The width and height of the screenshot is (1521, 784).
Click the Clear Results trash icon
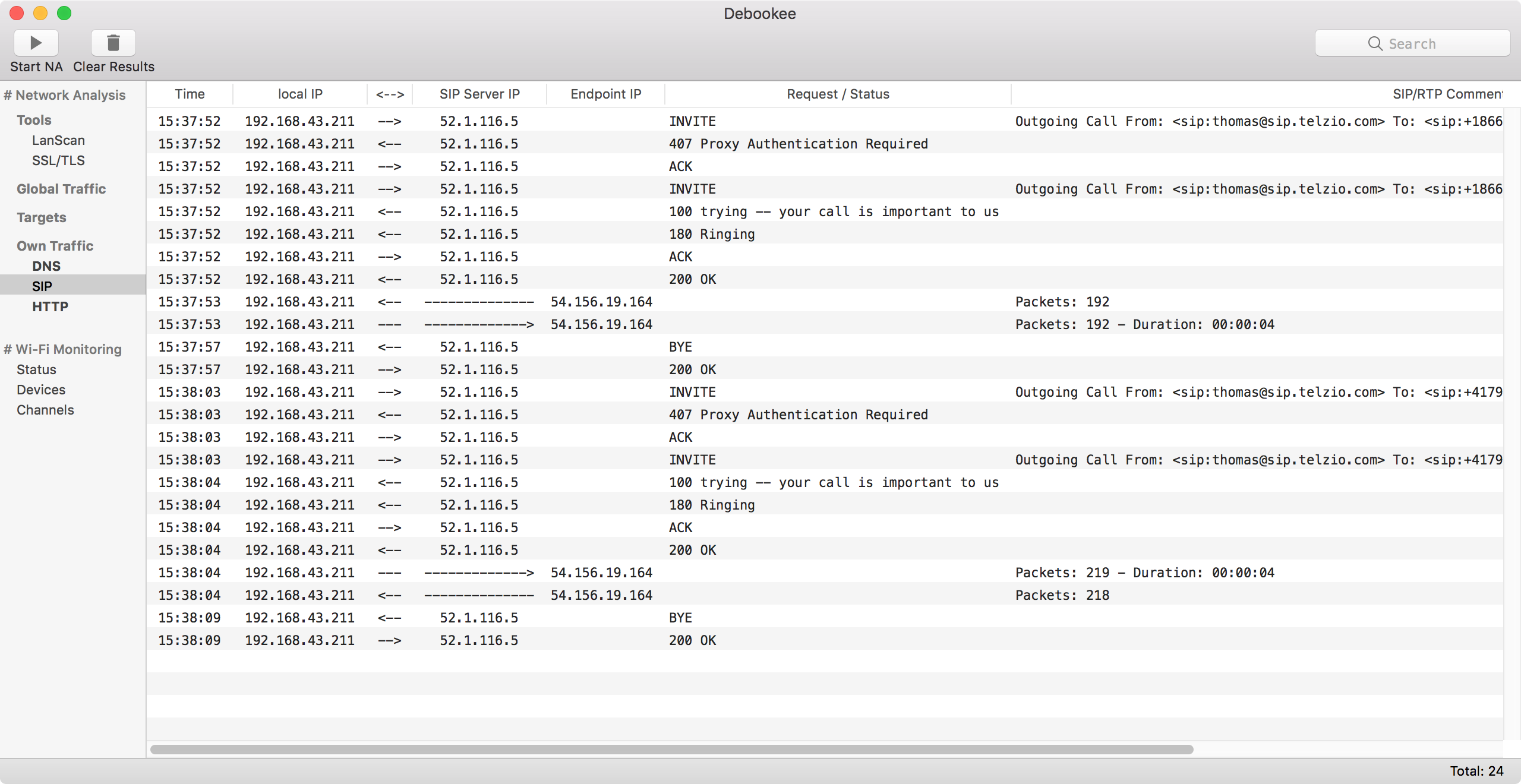[x=113, y=42]
